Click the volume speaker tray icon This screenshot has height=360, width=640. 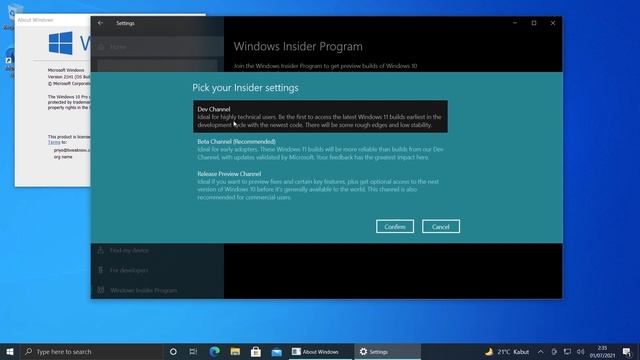click(x=581, y=351)
